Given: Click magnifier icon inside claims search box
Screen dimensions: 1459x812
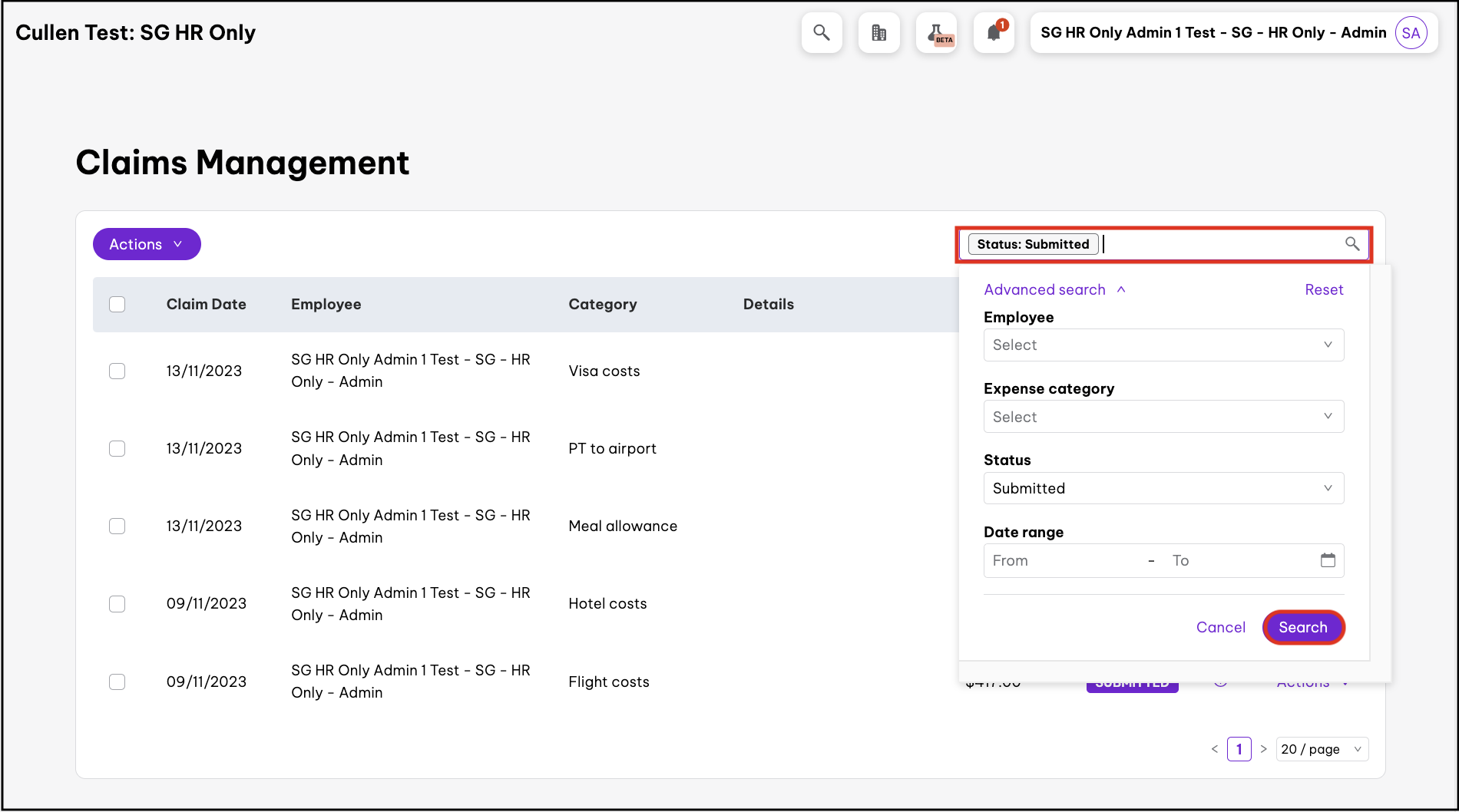Looking at the screenshot, I should pyautogui.click(x=1352, y=244).
